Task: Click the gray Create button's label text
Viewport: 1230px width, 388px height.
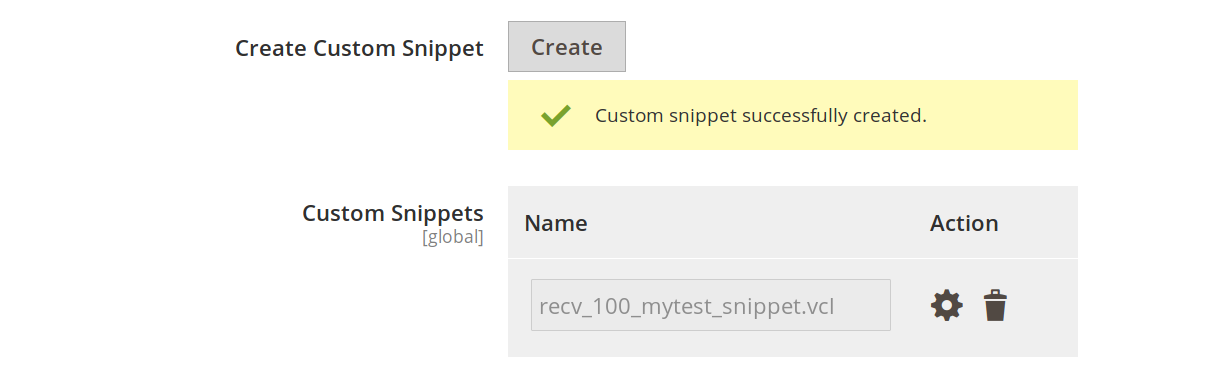Action: (567, 47)
